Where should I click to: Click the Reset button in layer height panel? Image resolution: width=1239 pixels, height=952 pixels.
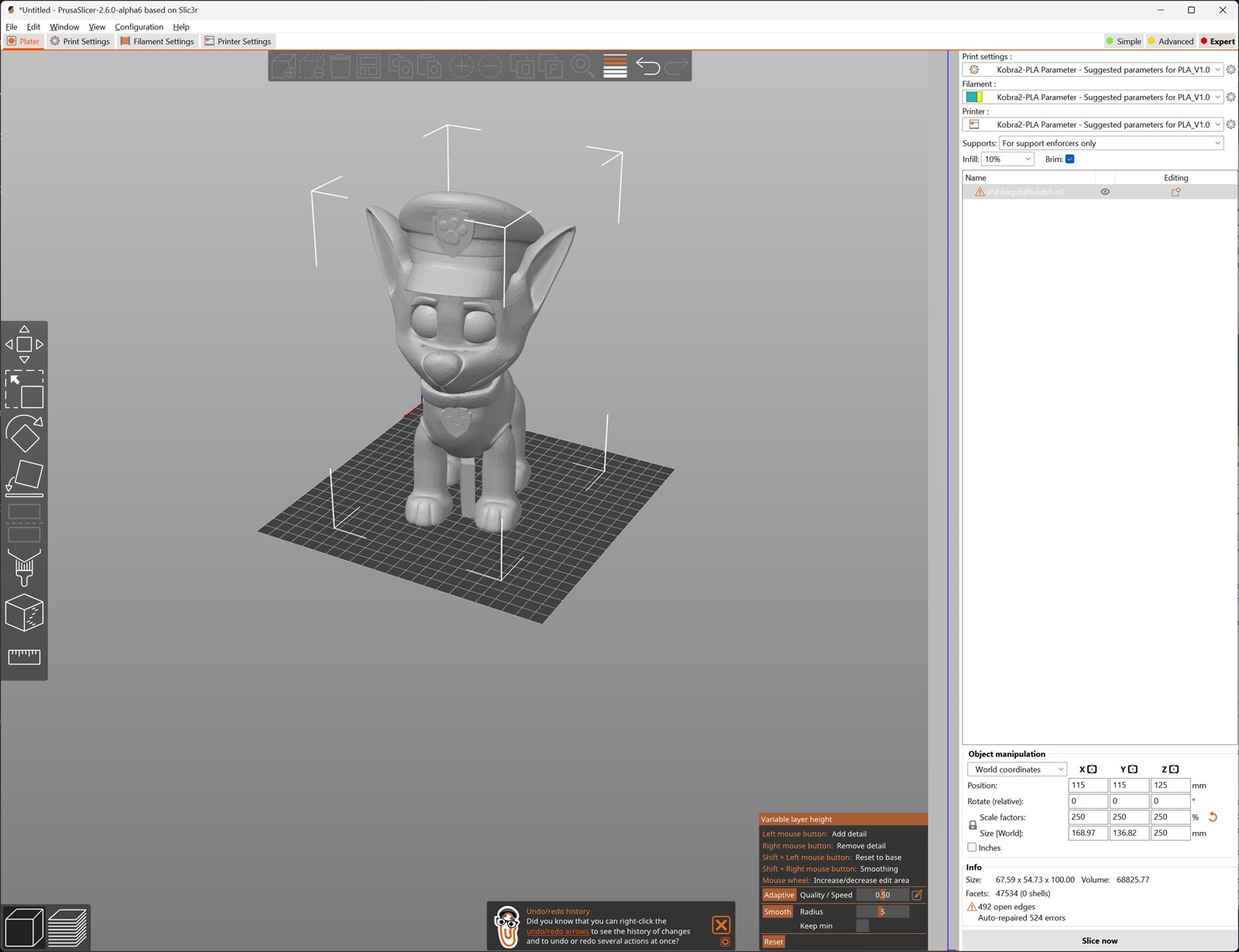tap(774, 942)
